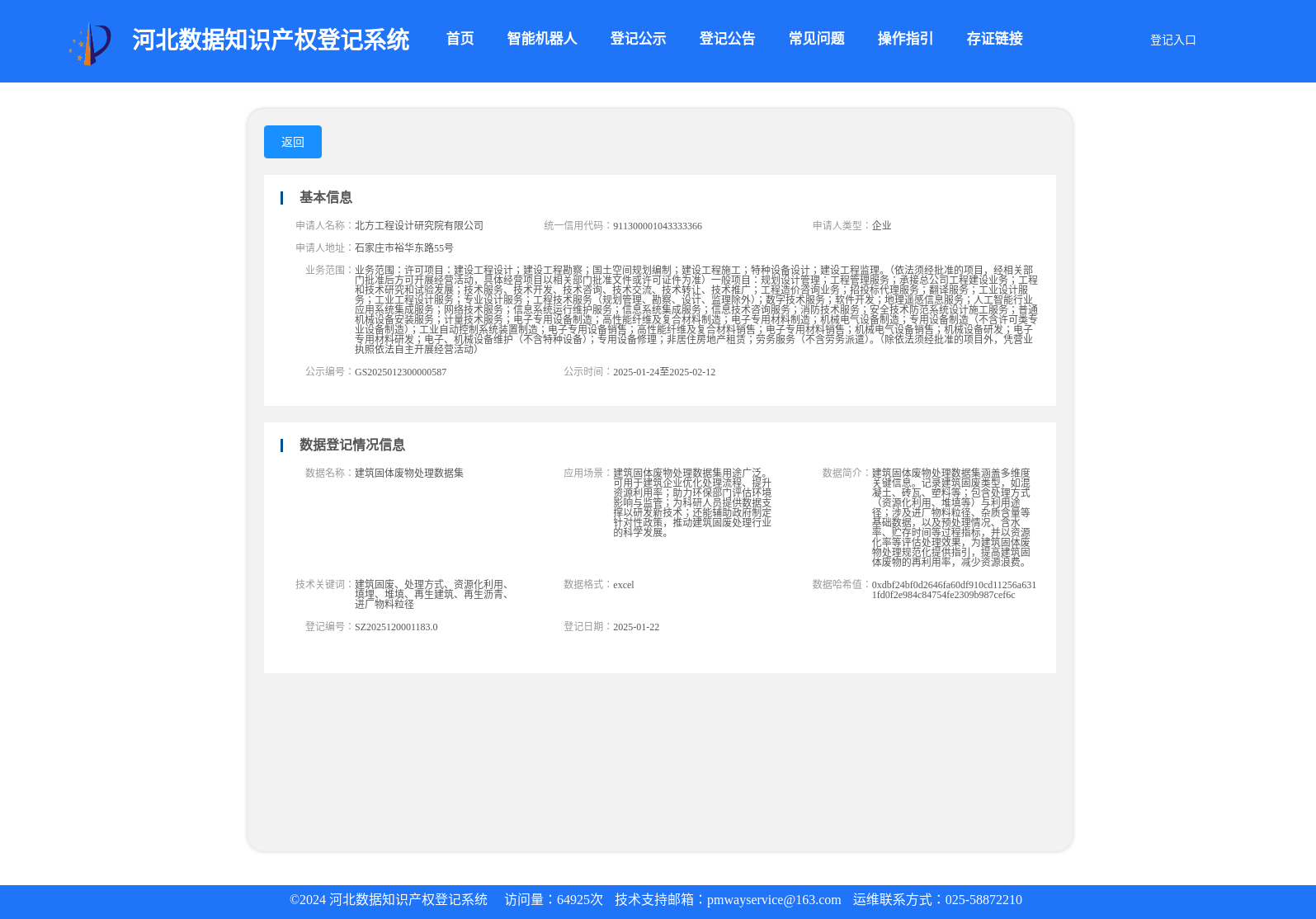Click the 应用场景 description paragraph
Viewport: 1316px width, 919px height.
click(x=693, y=502)
